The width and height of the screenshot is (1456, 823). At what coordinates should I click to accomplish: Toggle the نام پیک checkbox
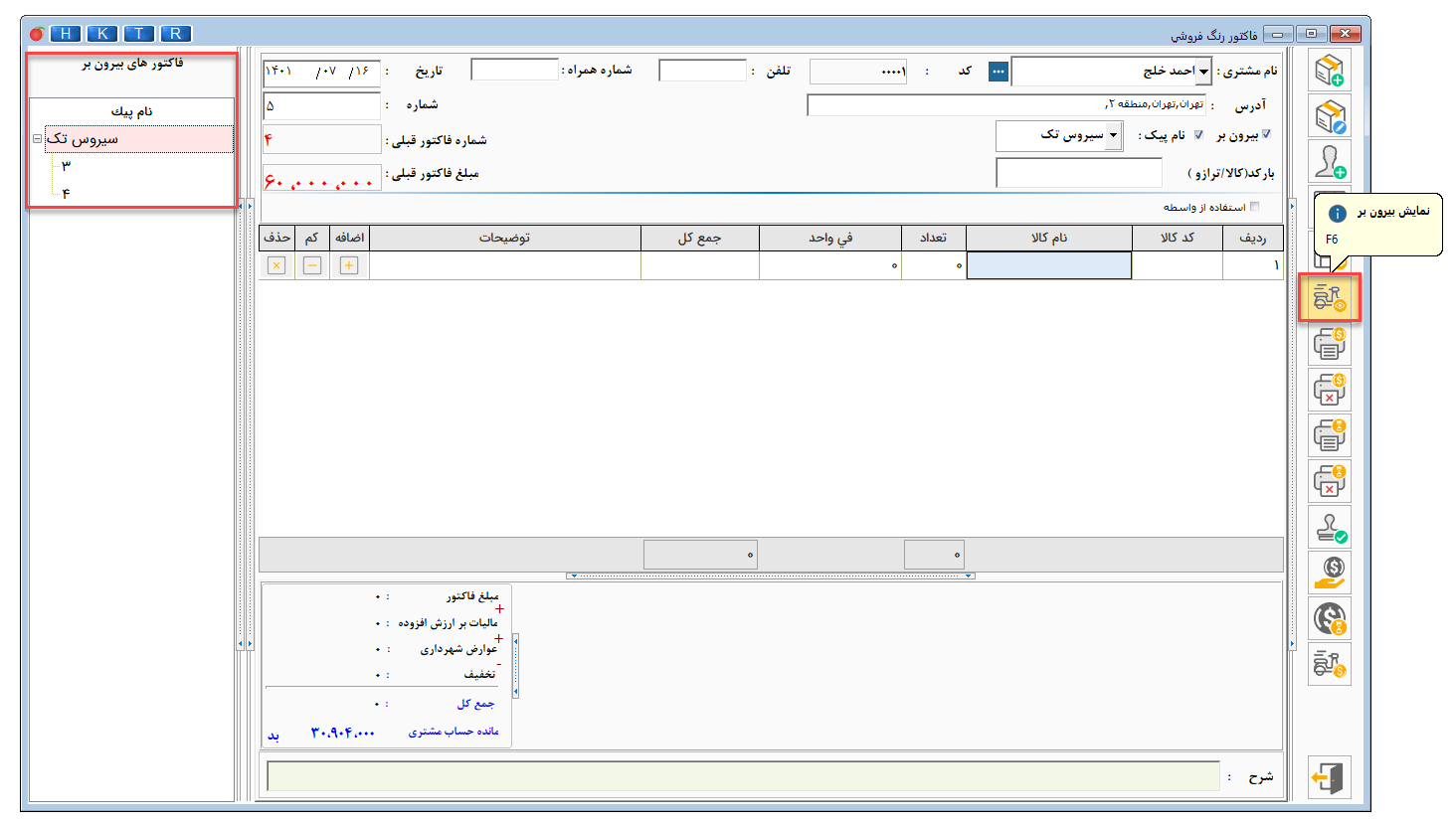pos(1198,134)
